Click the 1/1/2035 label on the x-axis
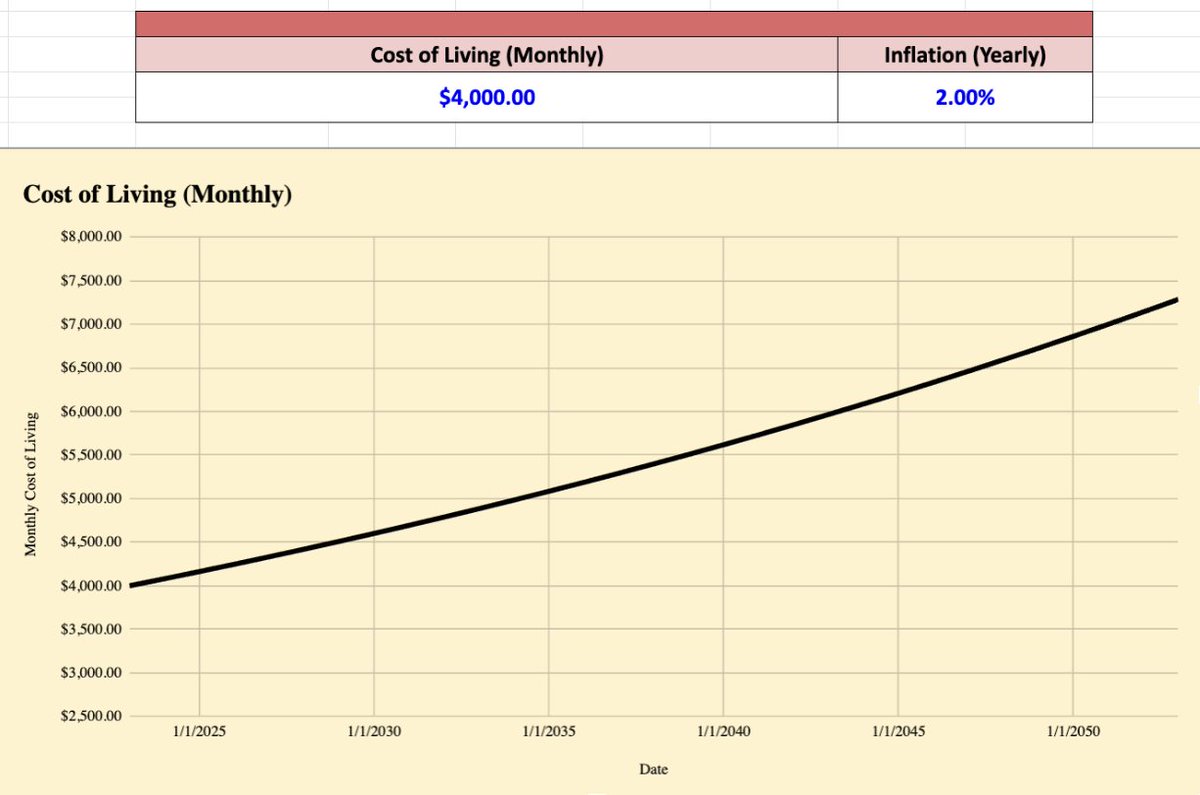 click(551, 731)
